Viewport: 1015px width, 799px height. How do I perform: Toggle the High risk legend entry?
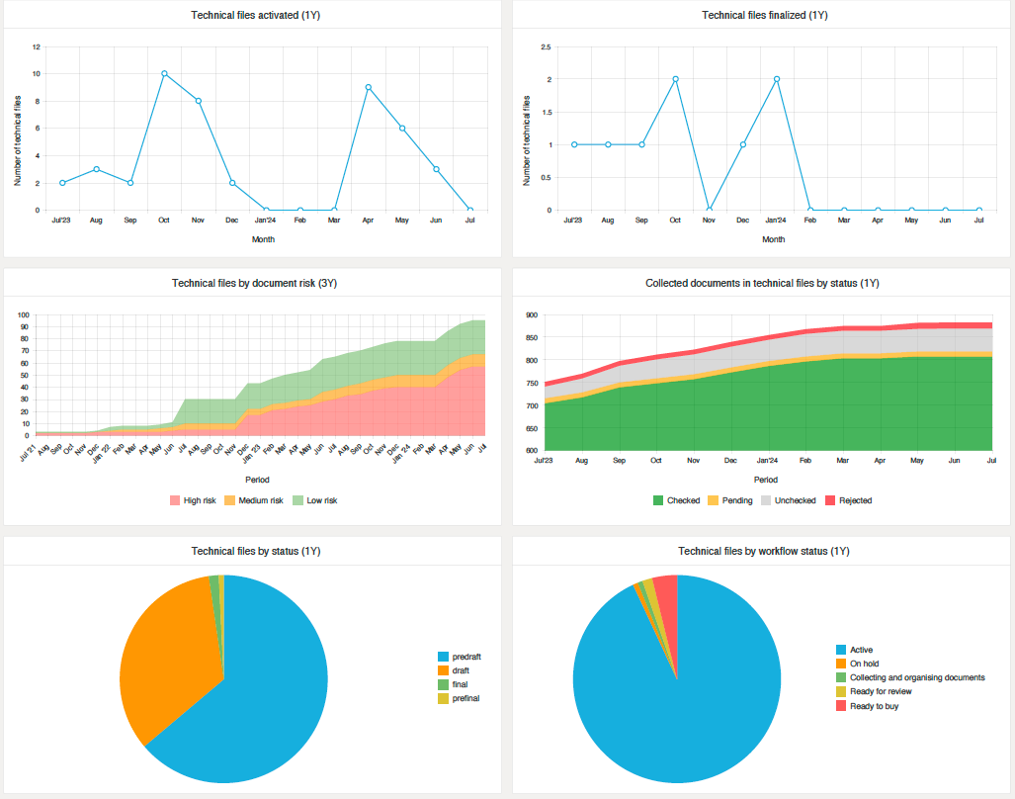(199, 500)
